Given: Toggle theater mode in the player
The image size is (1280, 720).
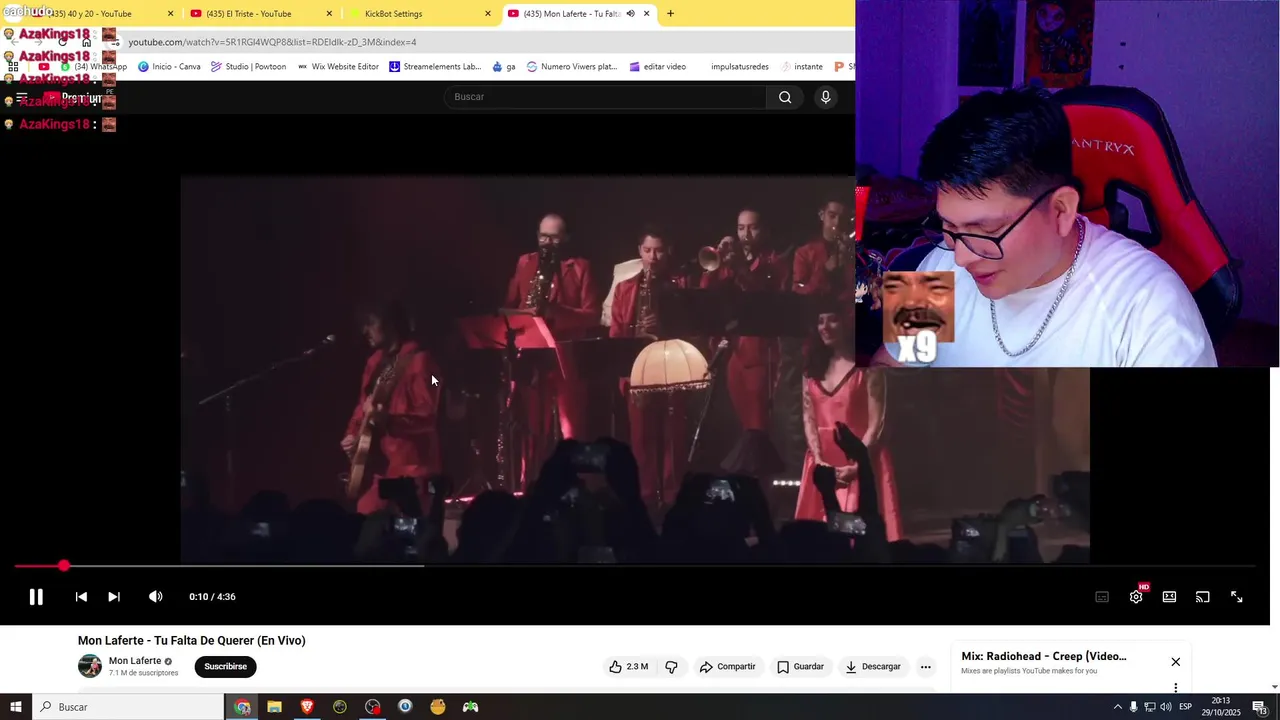Looking at the screenshot, I should 1169,597.
